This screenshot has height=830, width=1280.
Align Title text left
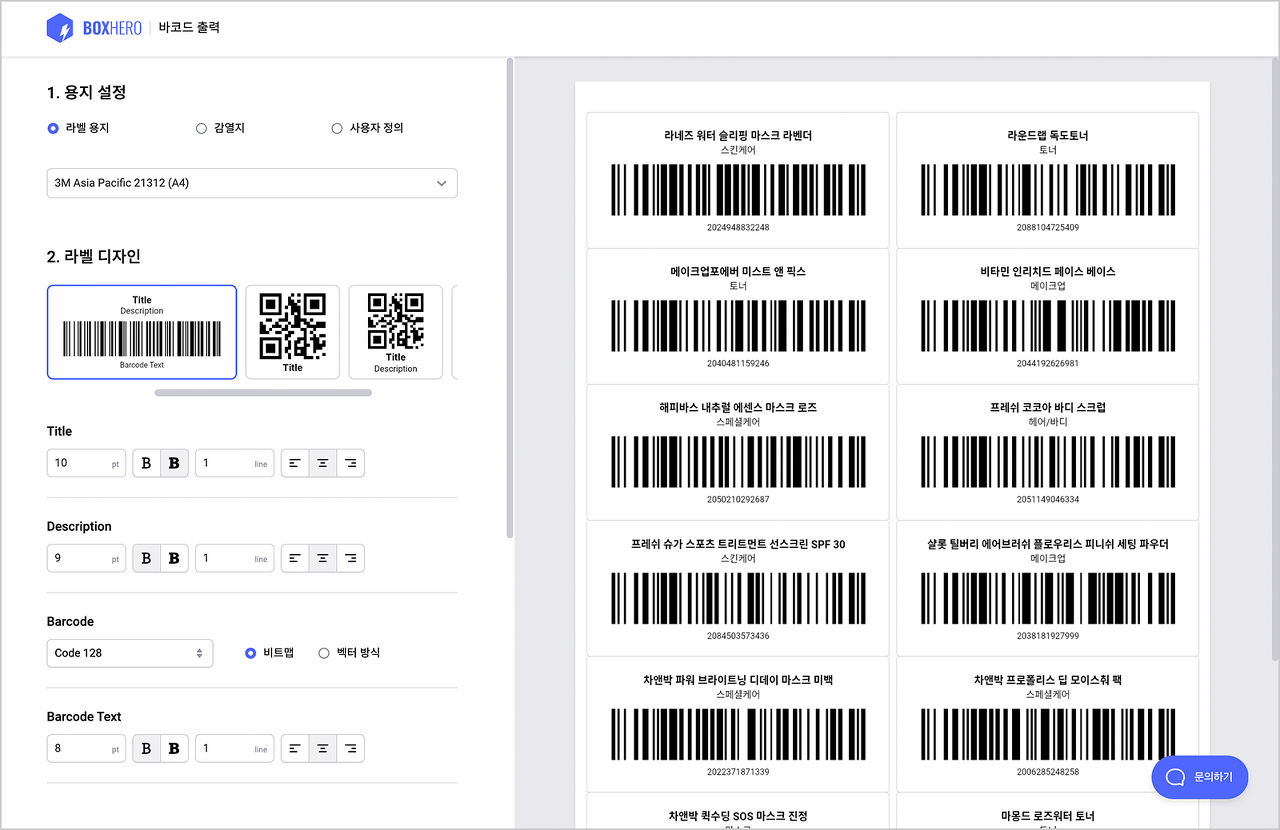pyautogui.click(x=294, y=463)
